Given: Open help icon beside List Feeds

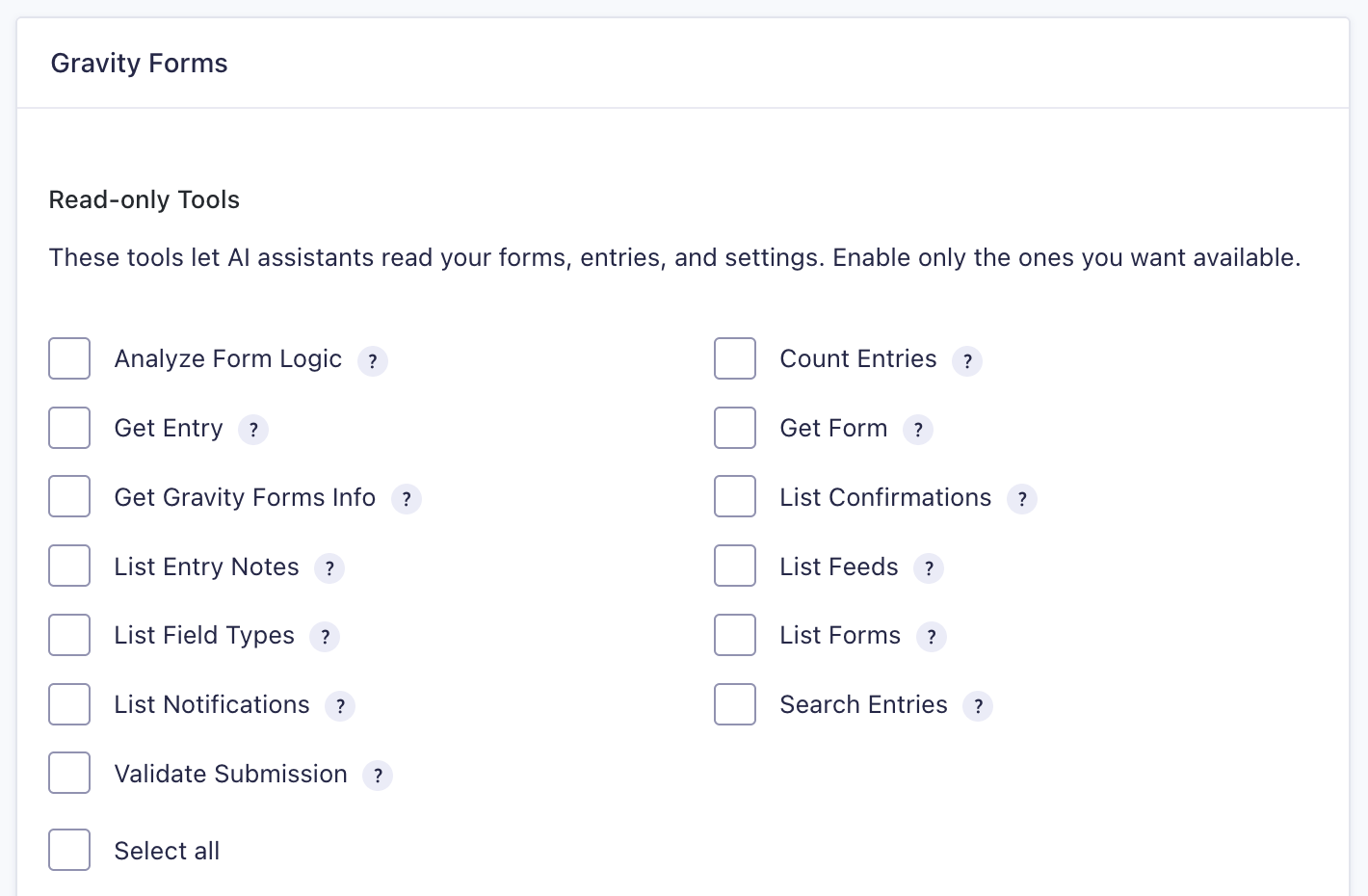Looking at the screenshot, I should [929, 568].
